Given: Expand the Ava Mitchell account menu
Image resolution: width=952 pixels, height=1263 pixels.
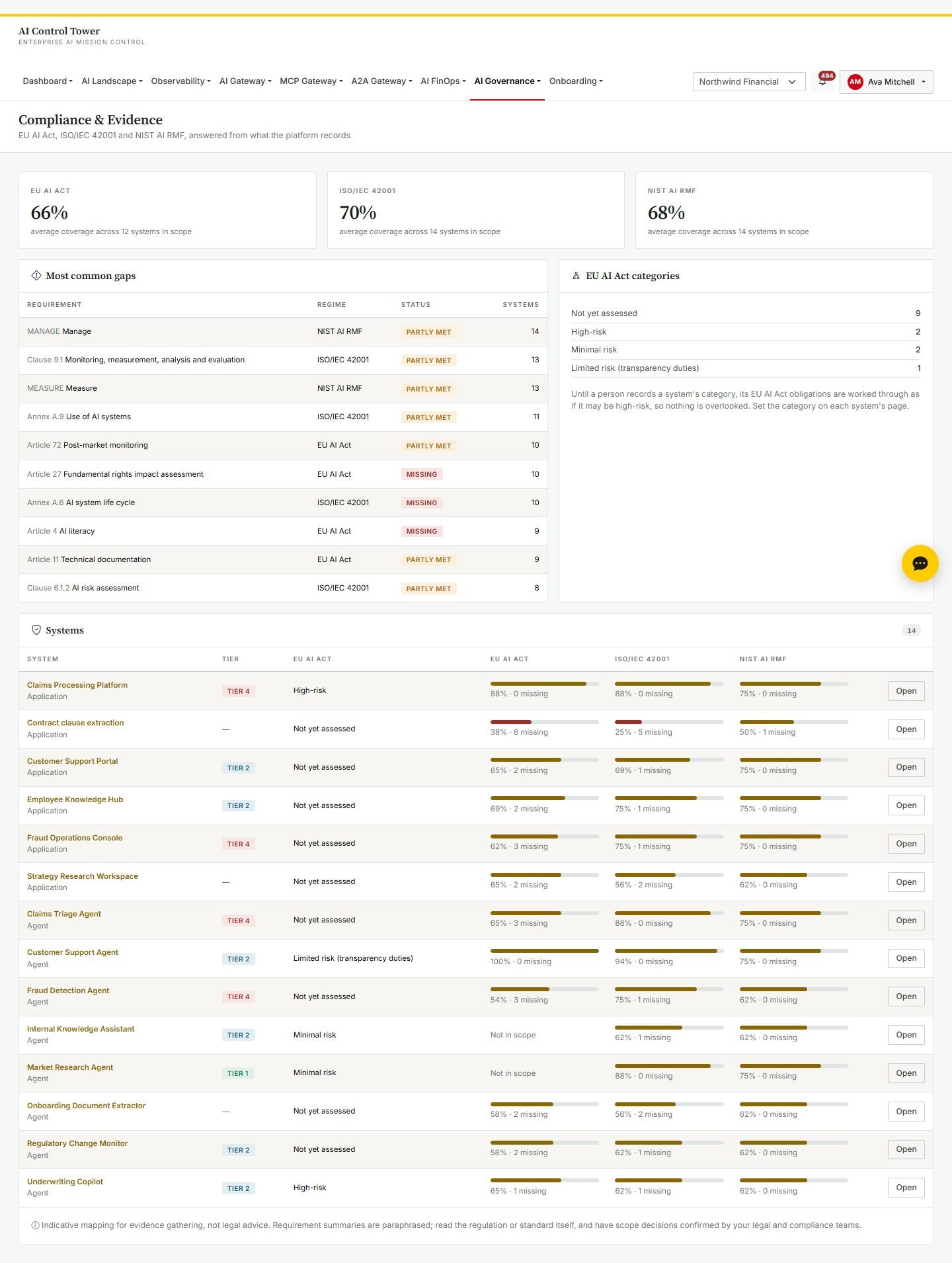Looking at the screenshot, I should click(886, 82).
